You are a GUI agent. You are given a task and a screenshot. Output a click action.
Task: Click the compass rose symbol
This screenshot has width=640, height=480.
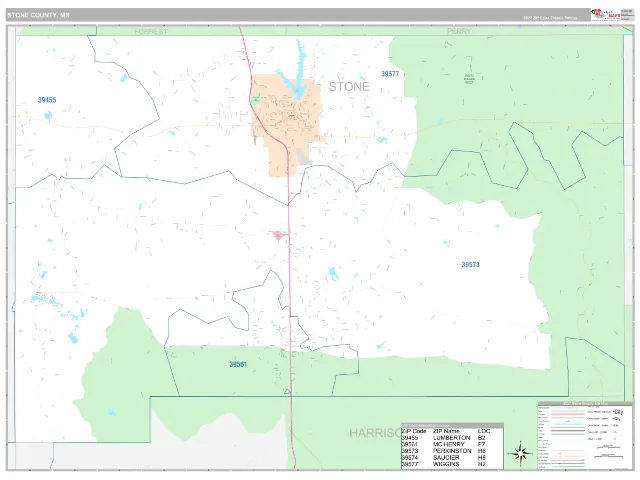click(x=520, y=453)
